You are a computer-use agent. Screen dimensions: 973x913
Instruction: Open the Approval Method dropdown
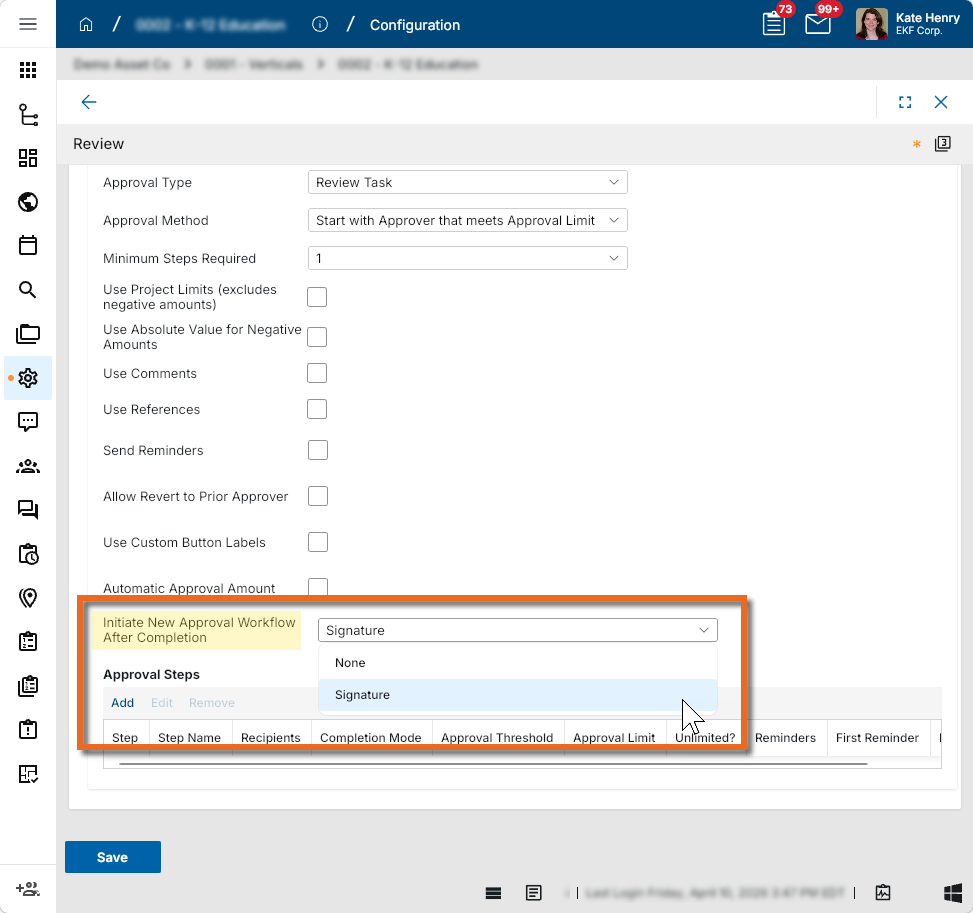[x=467, y=220]
